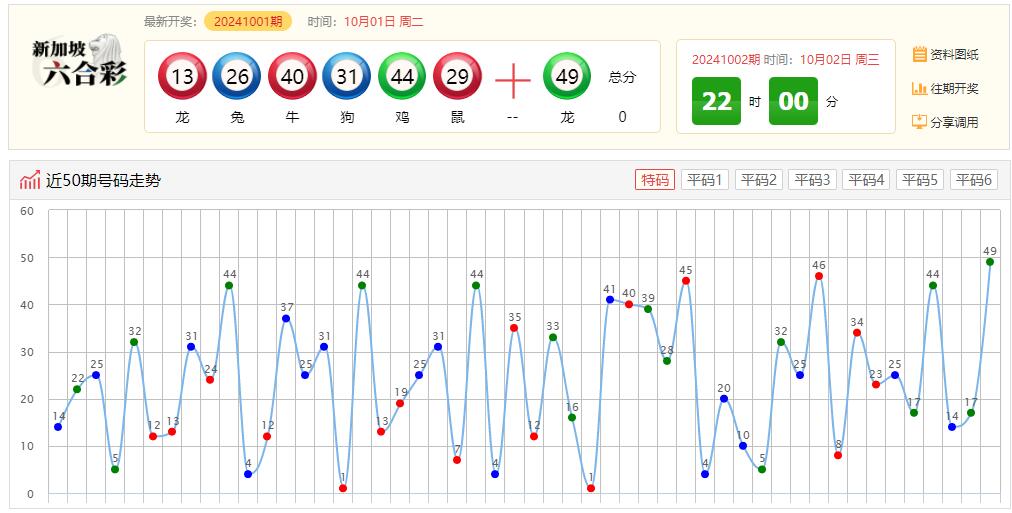The image size is (1012, 513).
Task: Click the red ball number 40
Action: (x=292, y=77)
